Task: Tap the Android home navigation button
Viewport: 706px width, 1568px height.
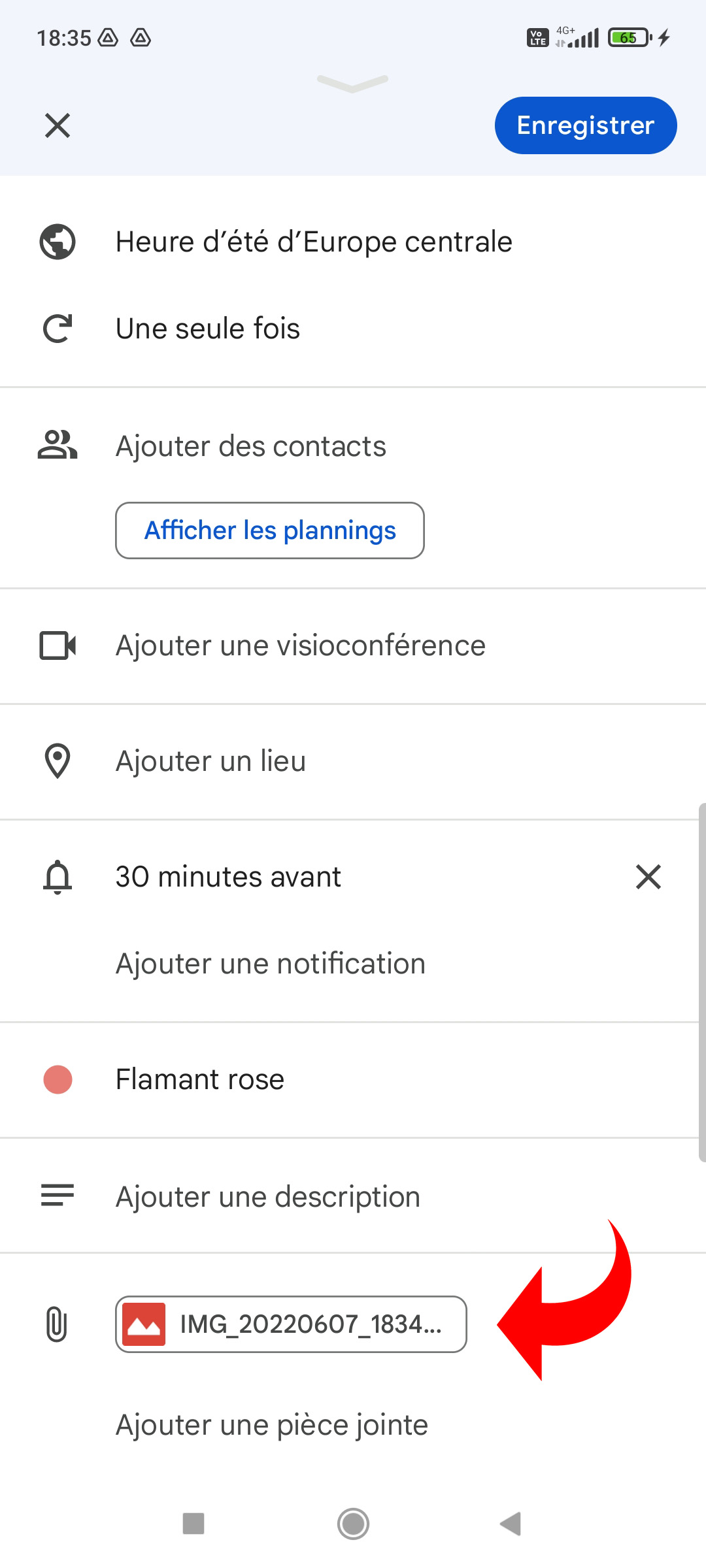Action: (353, 1524)
